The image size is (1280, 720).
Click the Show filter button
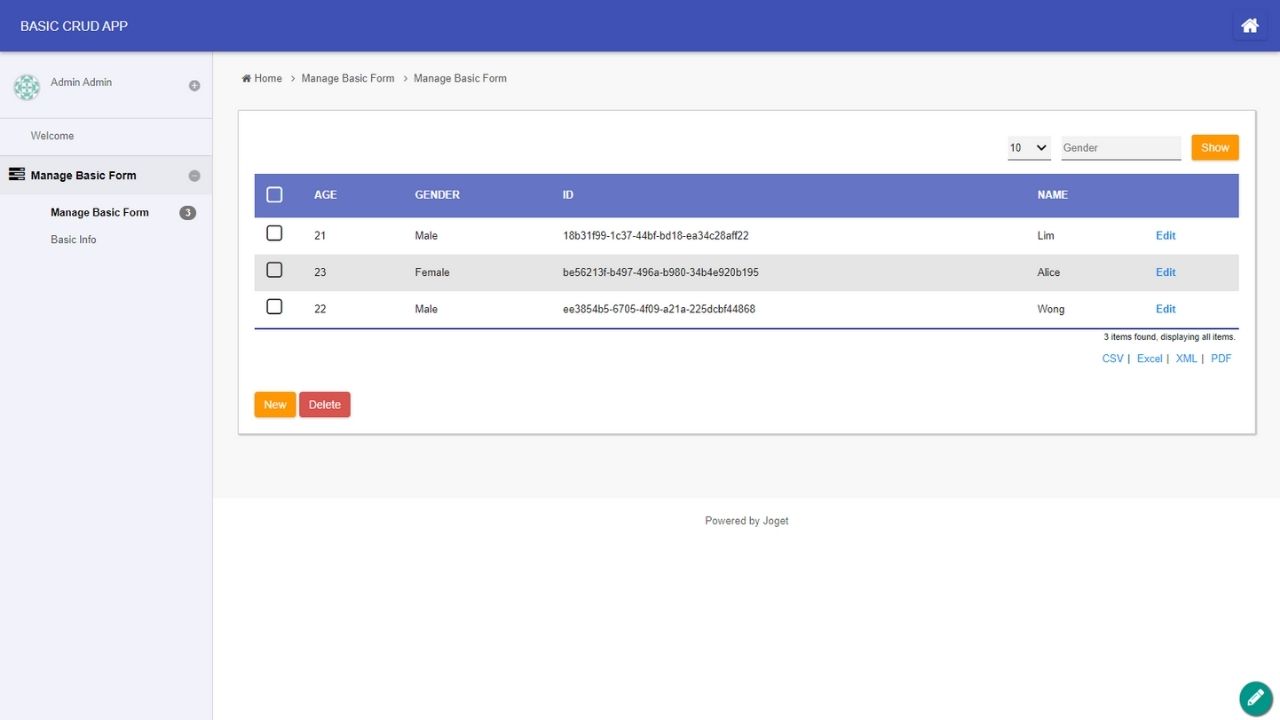tap(1214, 148)
